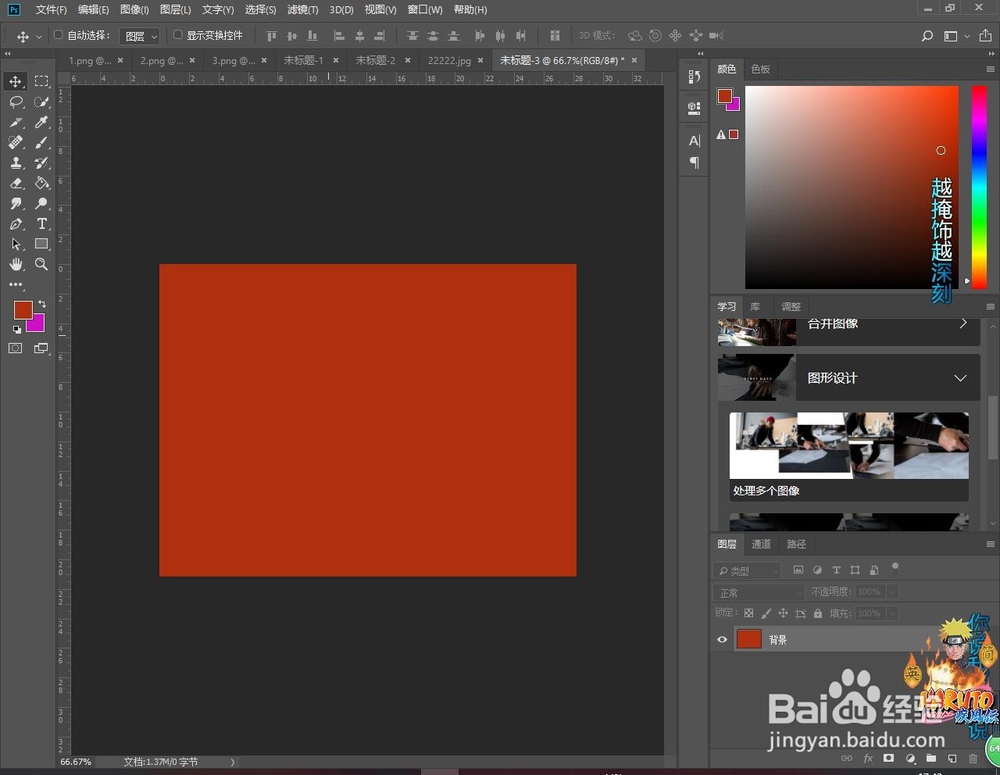Screen dimensions: 1000x775
Task: Toggle shape layer filter in Layers panel
Action: click(x=855, y=570)
